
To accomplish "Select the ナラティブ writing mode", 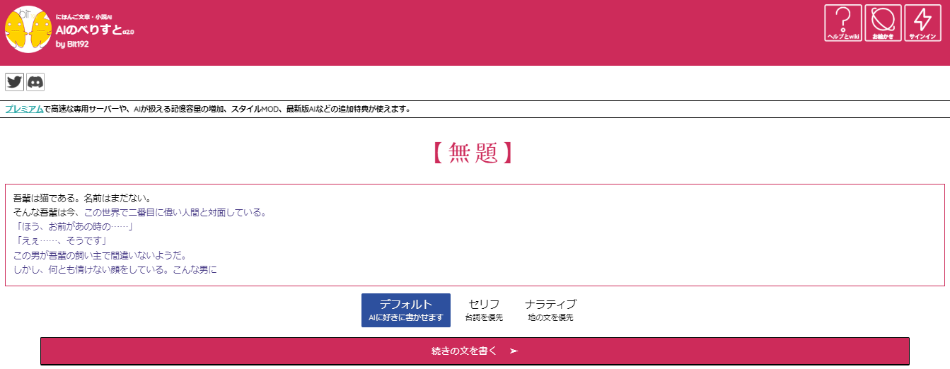I will click(550, 310).
